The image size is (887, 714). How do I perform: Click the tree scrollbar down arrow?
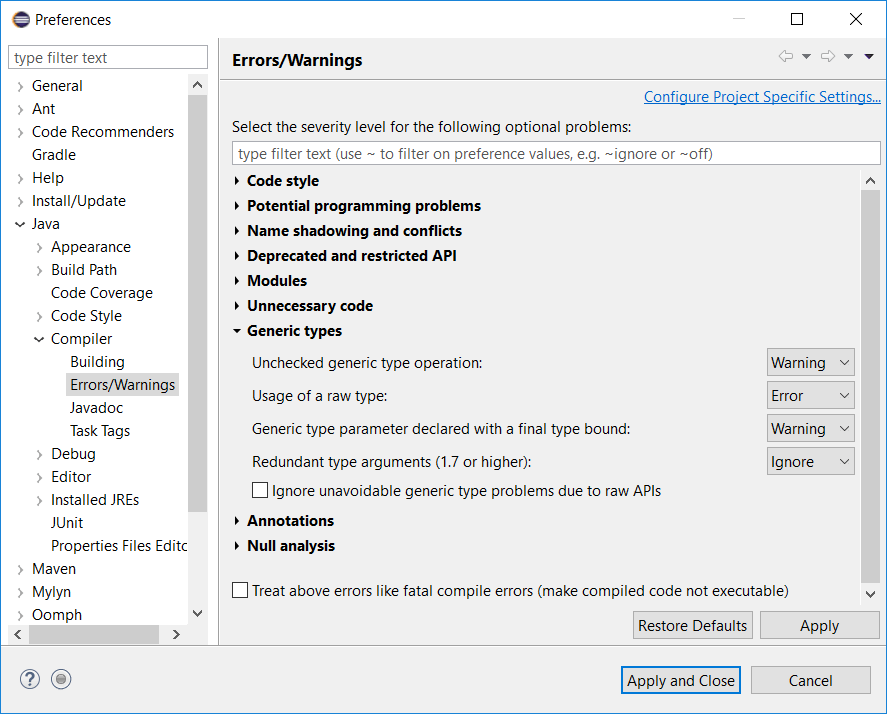click(197, 613)
